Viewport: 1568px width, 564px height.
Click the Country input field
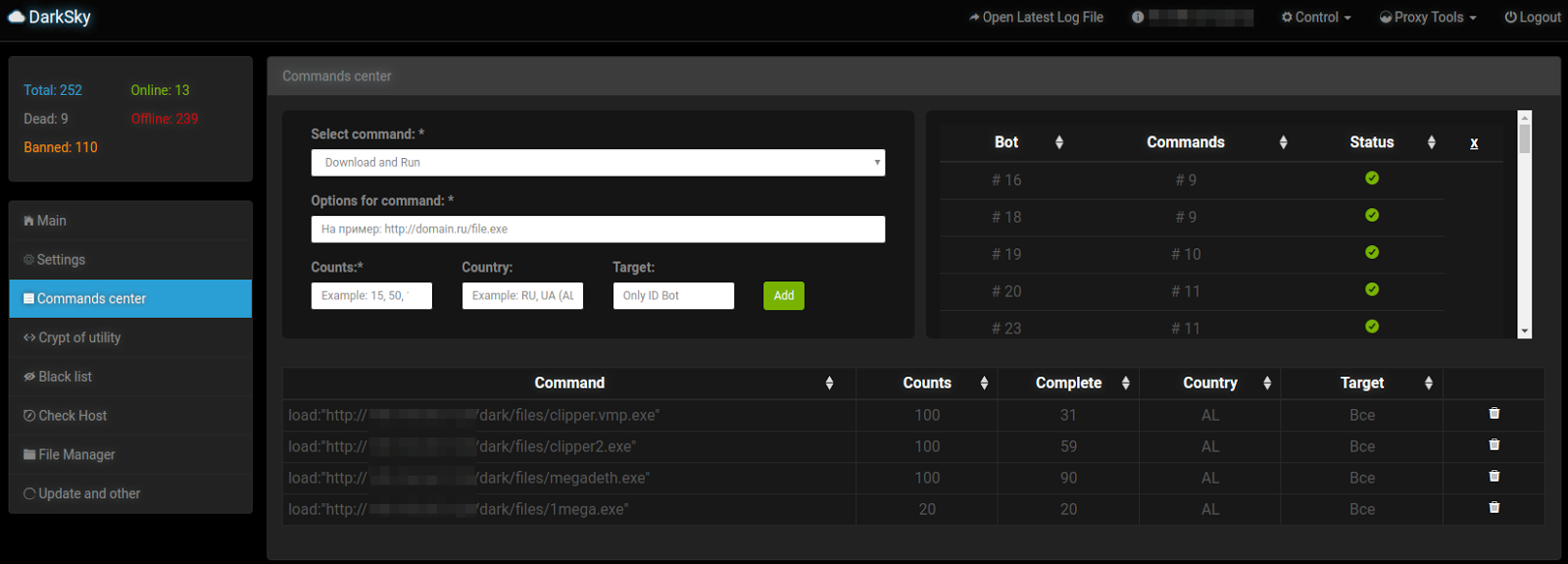pos(522,296)
